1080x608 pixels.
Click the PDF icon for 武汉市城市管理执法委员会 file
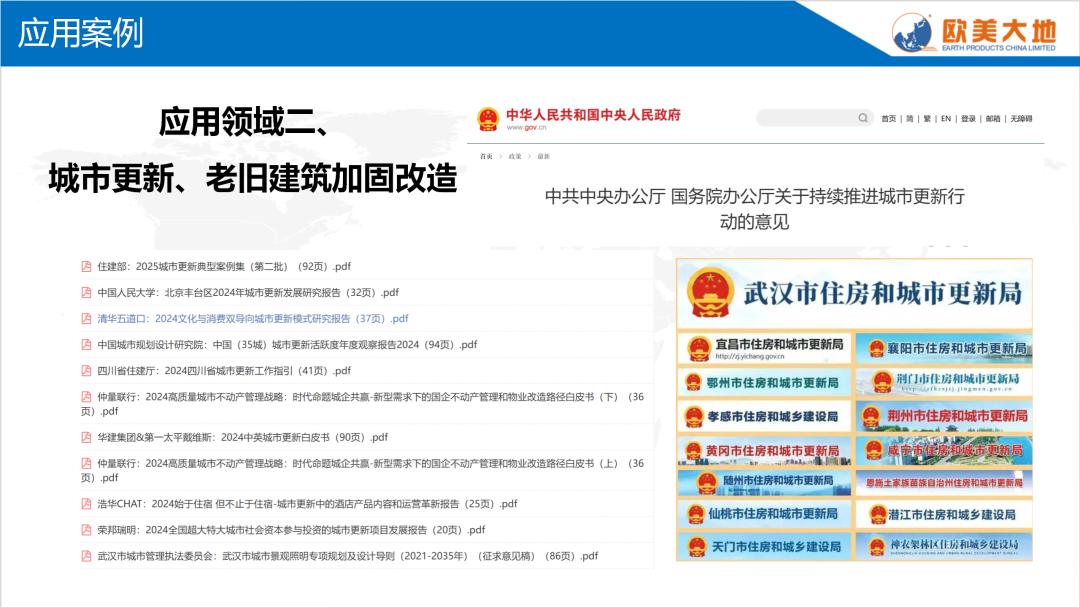tap(87, 556)
